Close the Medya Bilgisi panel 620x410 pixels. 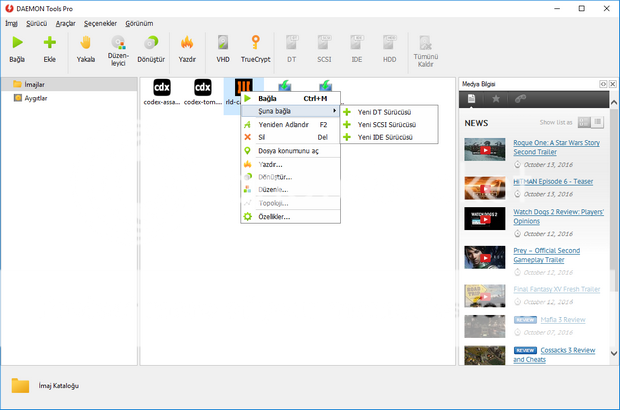[x=612, y=84]
